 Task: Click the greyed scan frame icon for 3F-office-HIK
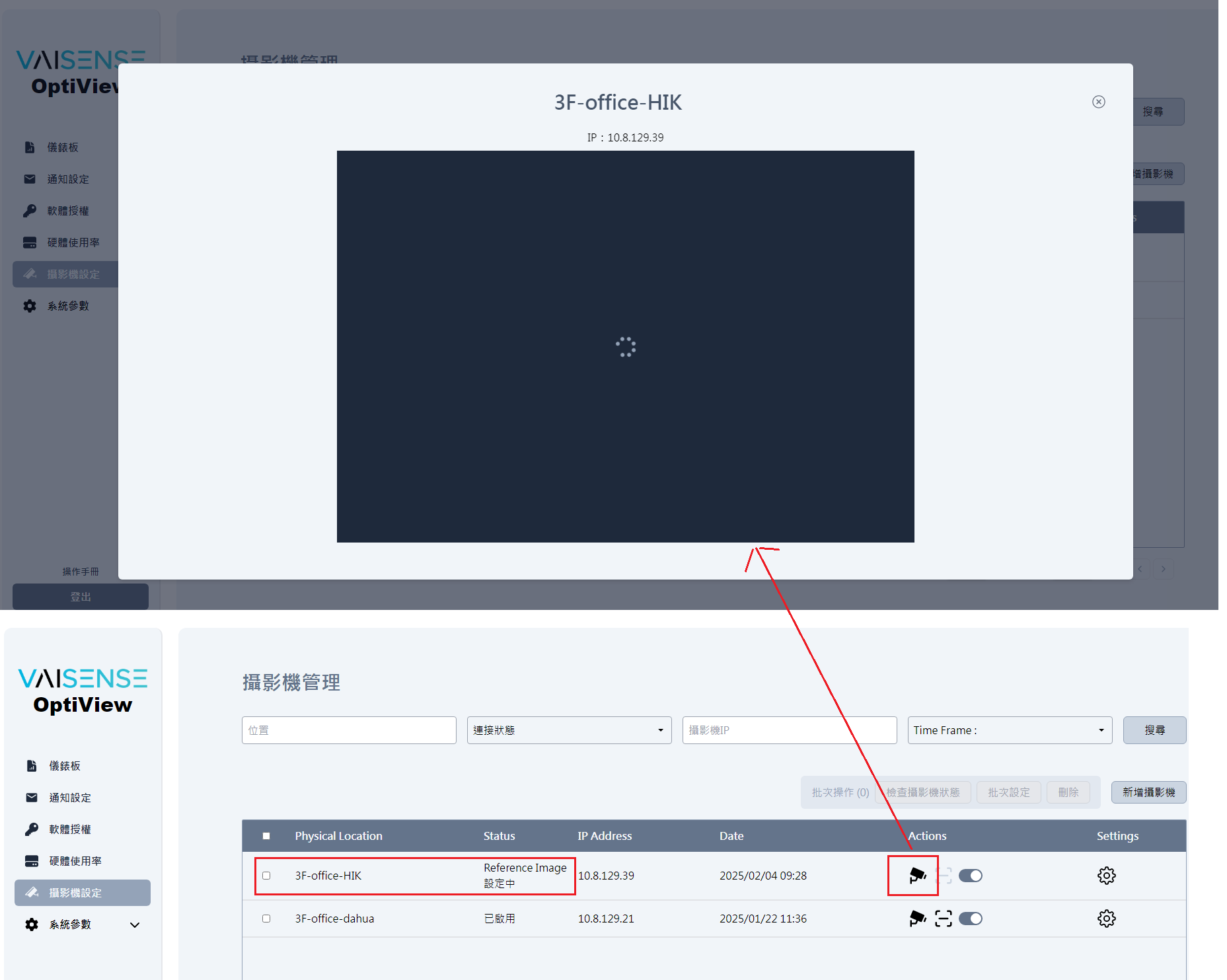tap(945, 876)
